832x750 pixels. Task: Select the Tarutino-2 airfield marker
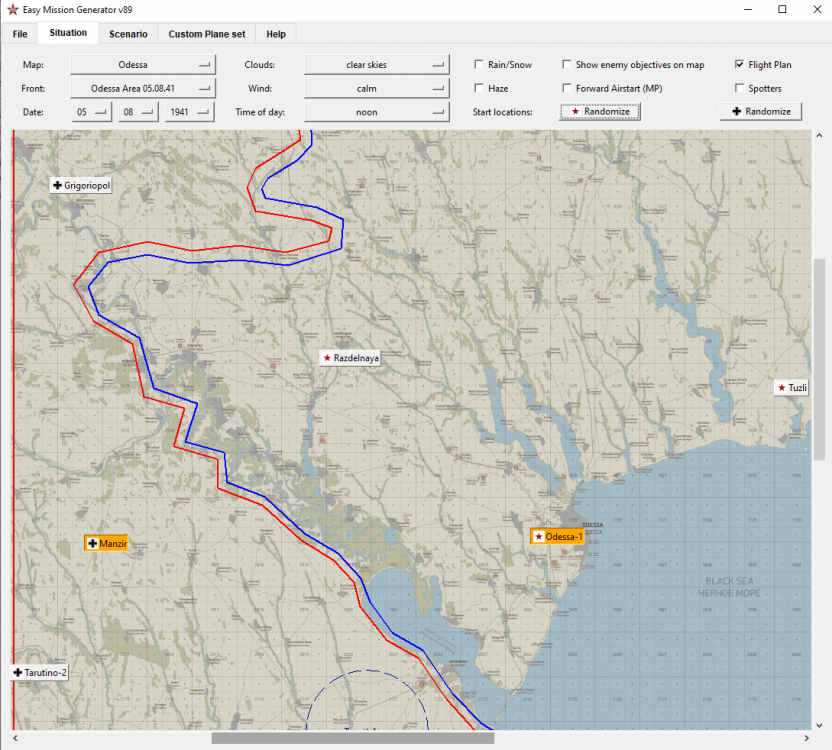[41, 673]
